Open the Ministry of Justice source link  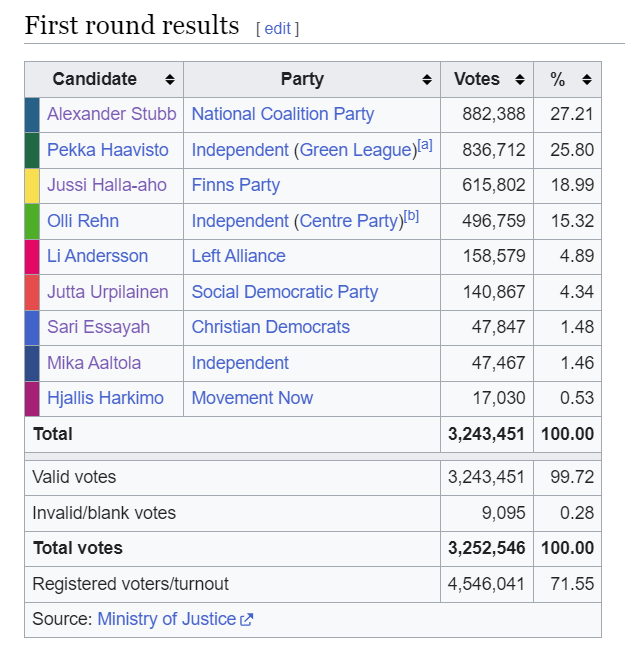coord(167,619)
